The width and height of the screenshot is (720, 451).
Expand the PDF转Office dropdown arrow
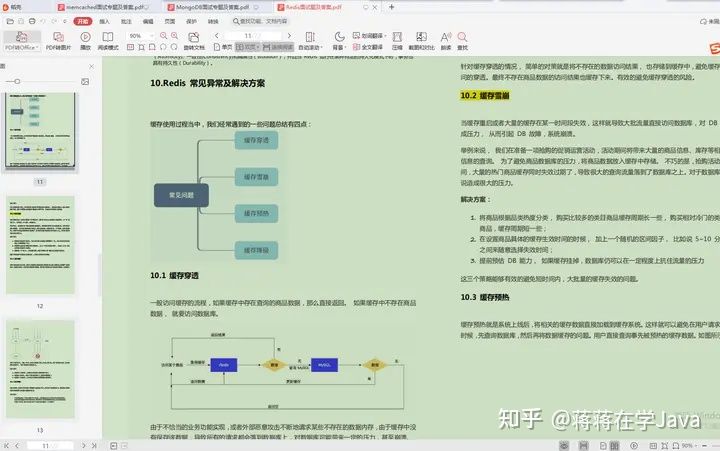(37, 47)
